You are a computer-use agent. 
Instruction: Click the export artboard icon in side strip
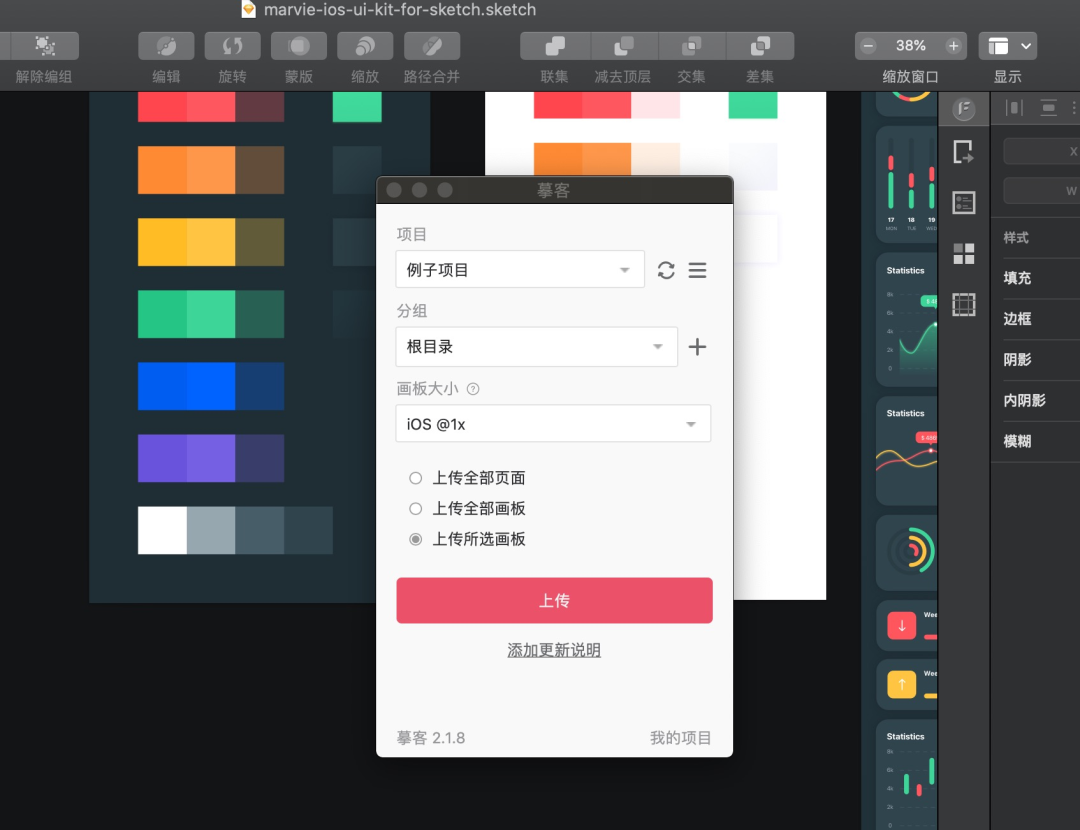click(963, 152)
